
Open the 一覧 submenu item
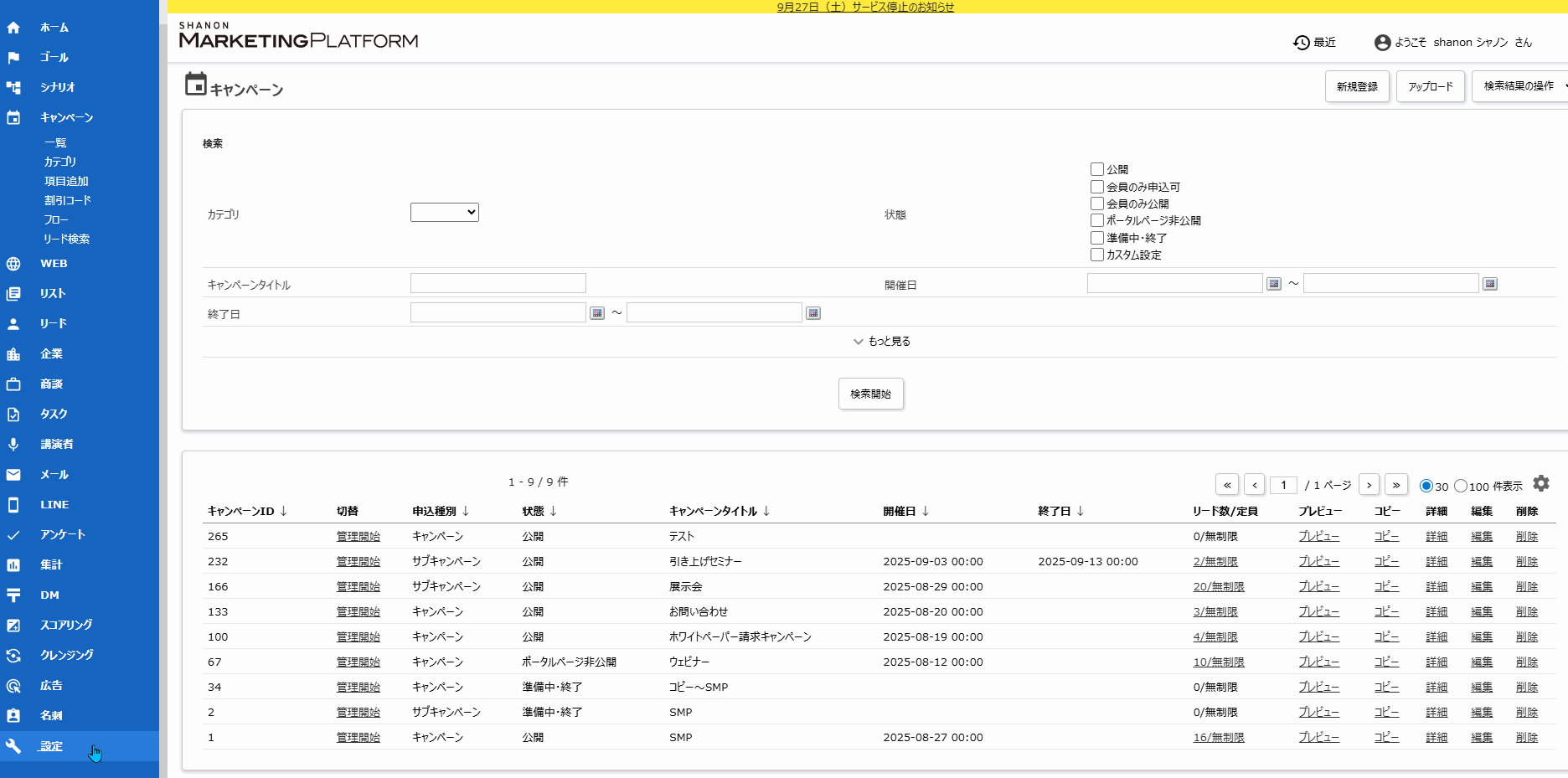pyautogui.click(x=55, y=143)
